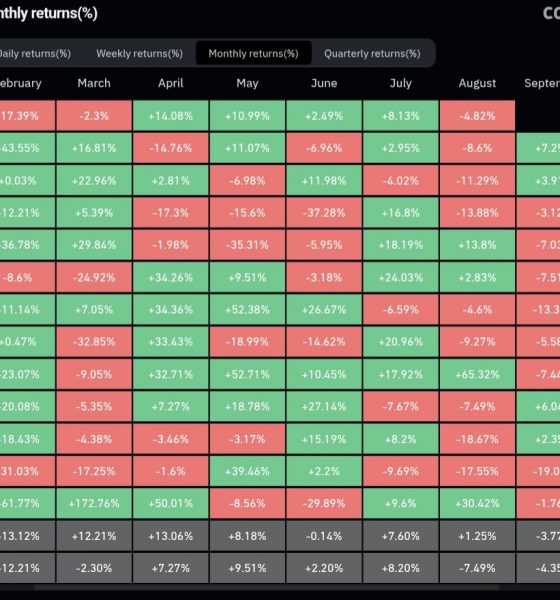The width and height of the screenshot is (560, 600).
Task: Click the +22.96% March cell
Action: [94, 181]
